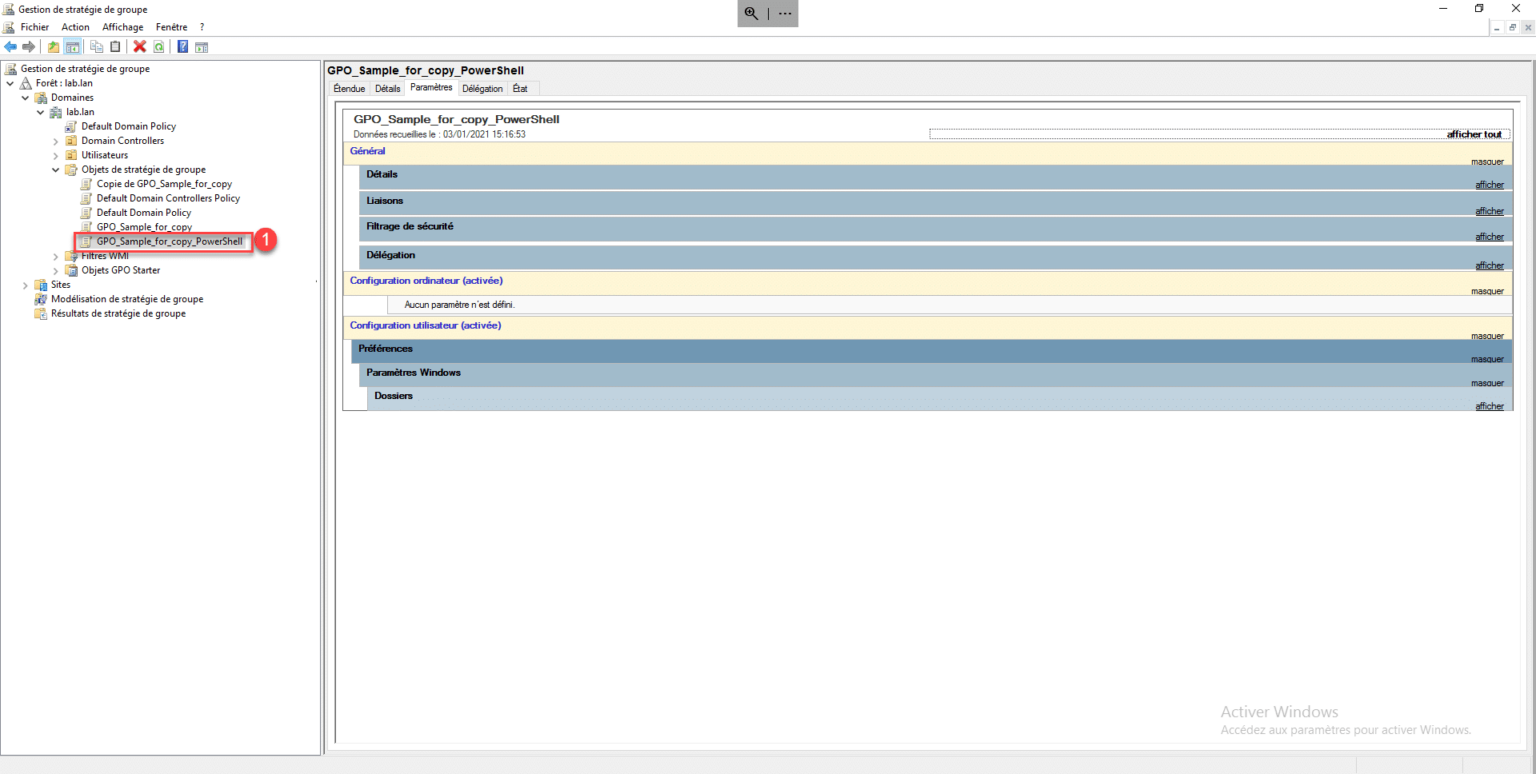Collapse the Domaines tree node
The height and width of the screenshot is (774, 1536).
click(25, 98)
